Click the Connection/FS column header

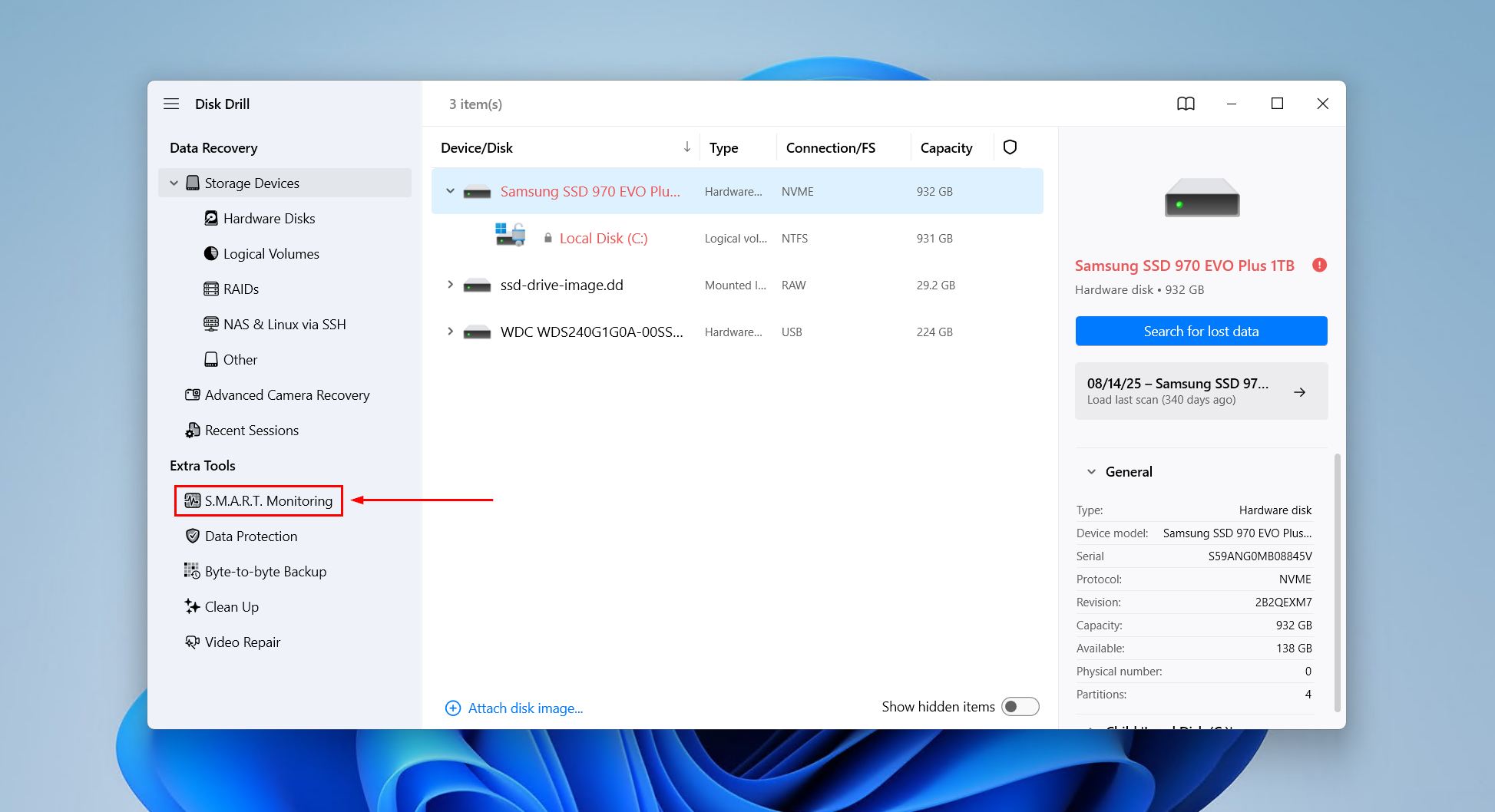point(831,147)
